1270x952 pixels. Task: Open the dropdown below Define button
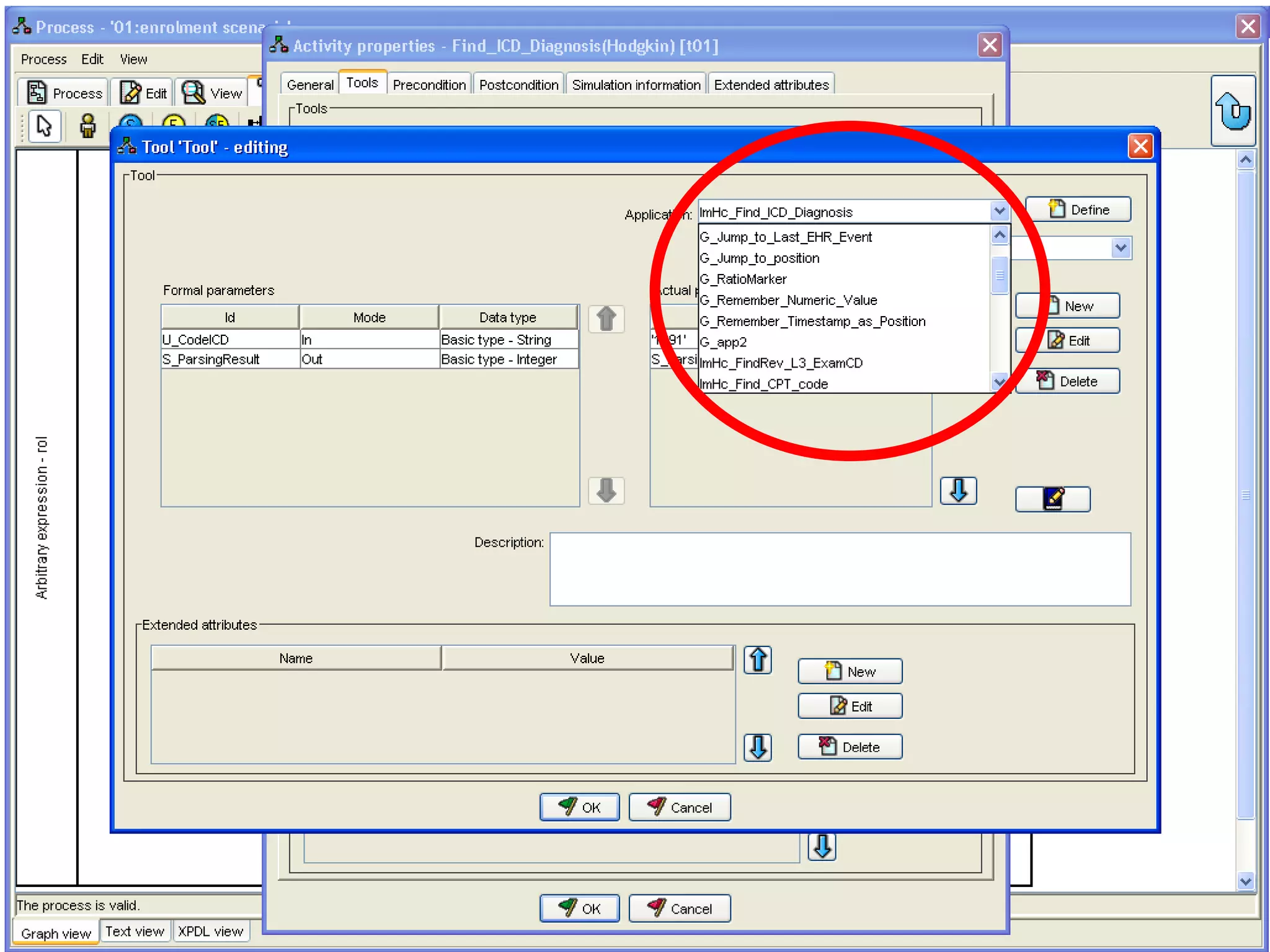point(1120,249)
